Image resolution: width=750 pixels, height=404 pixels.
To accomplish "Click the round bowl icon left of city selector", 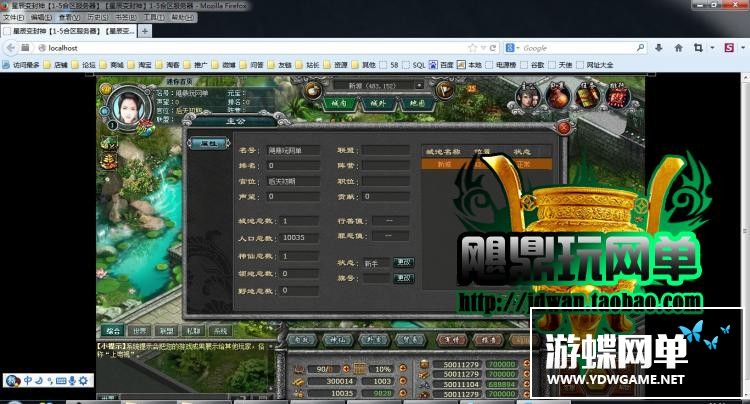I will click(313, 90).
